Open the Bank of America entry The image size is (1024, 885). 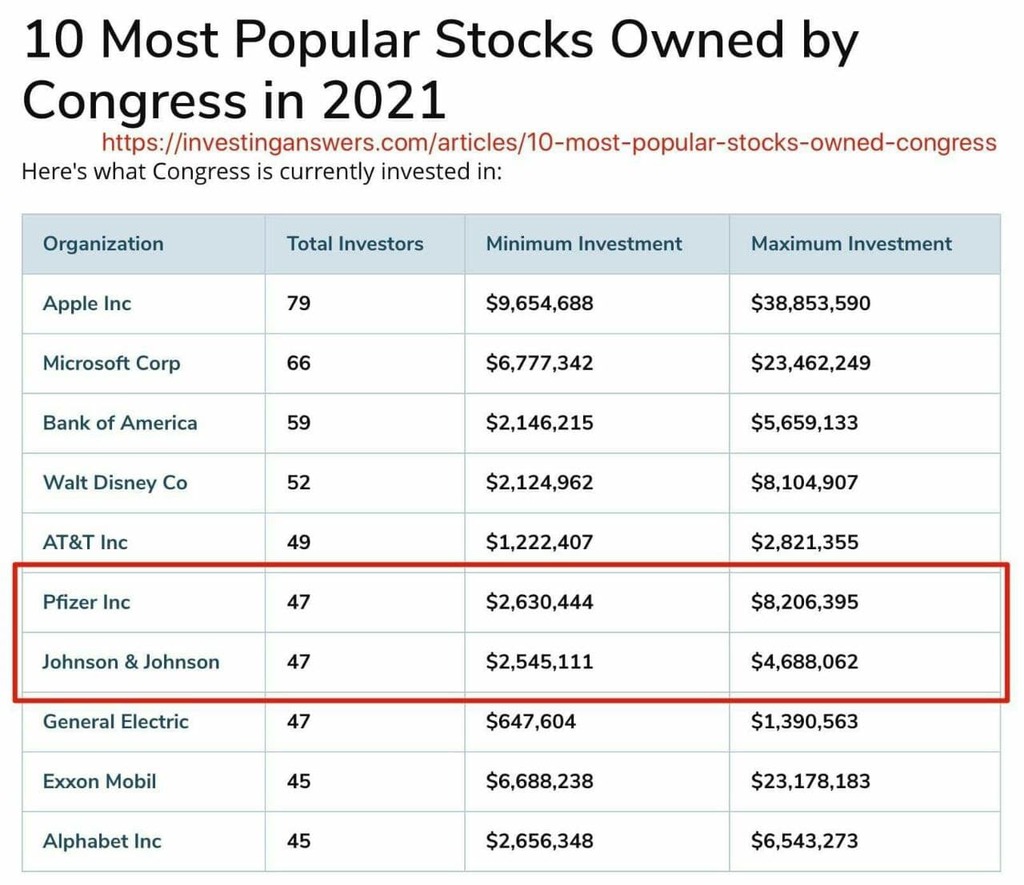(120, 423)
